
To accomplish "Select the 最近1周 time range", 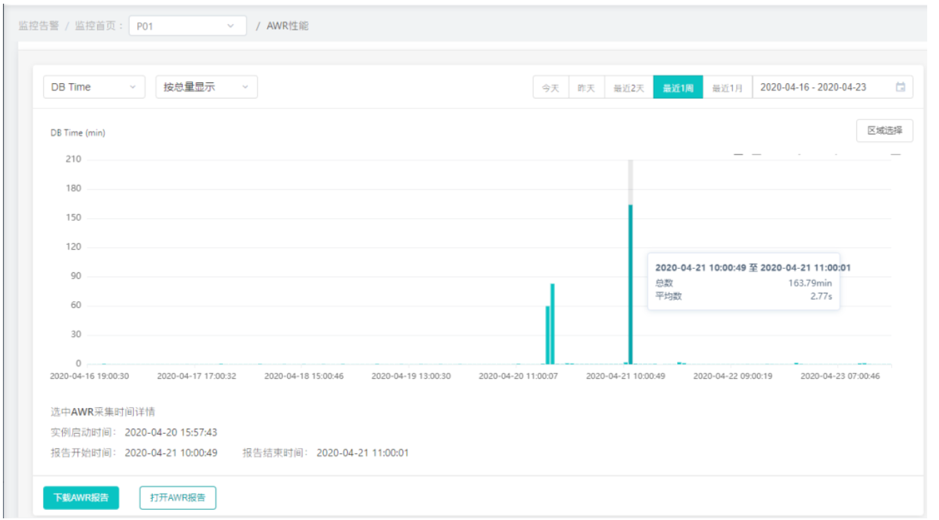I will (678, 88).
